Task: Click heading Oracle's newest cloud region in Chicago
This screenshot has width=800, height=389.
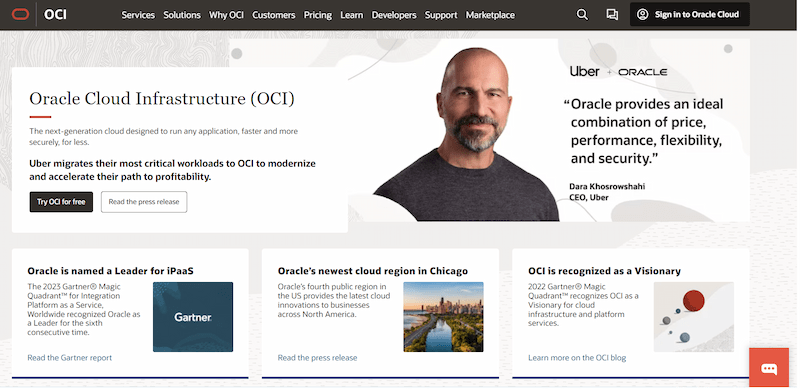Action: (373, 271)
